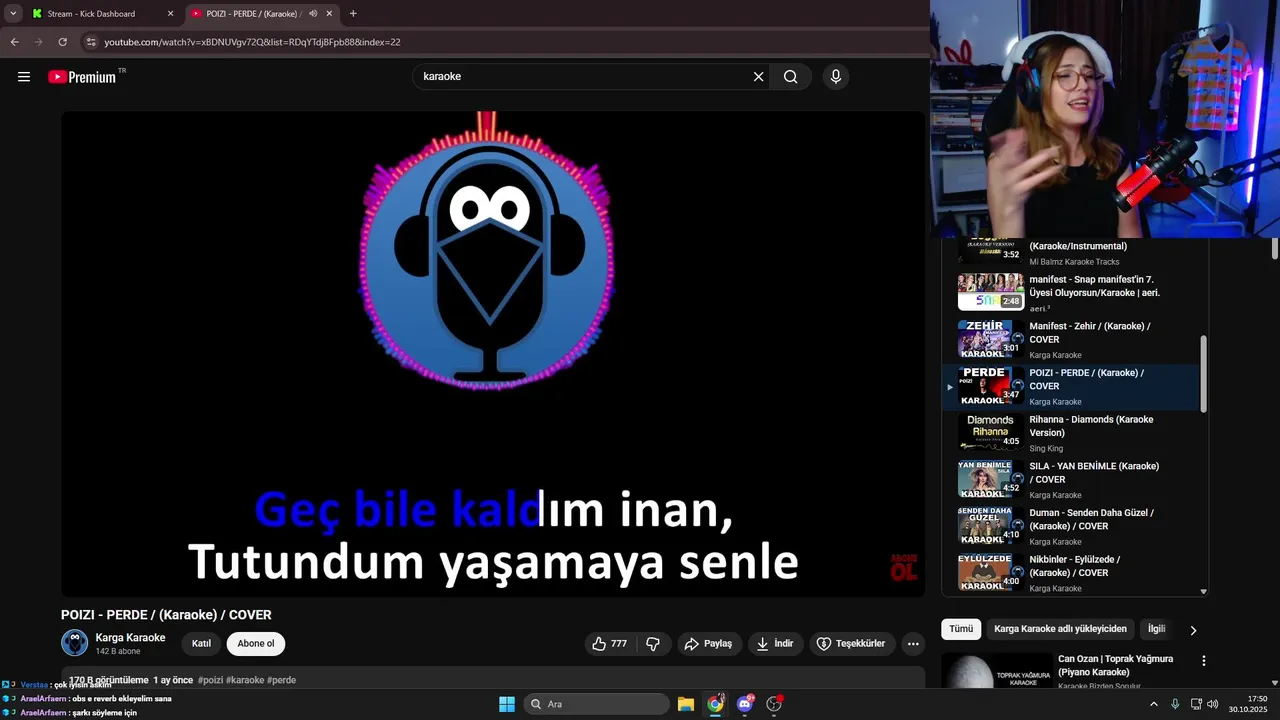Open Discord from taskbar
Image resolution: width=1280 pixels, height=720 pixels.
[745, 704]
